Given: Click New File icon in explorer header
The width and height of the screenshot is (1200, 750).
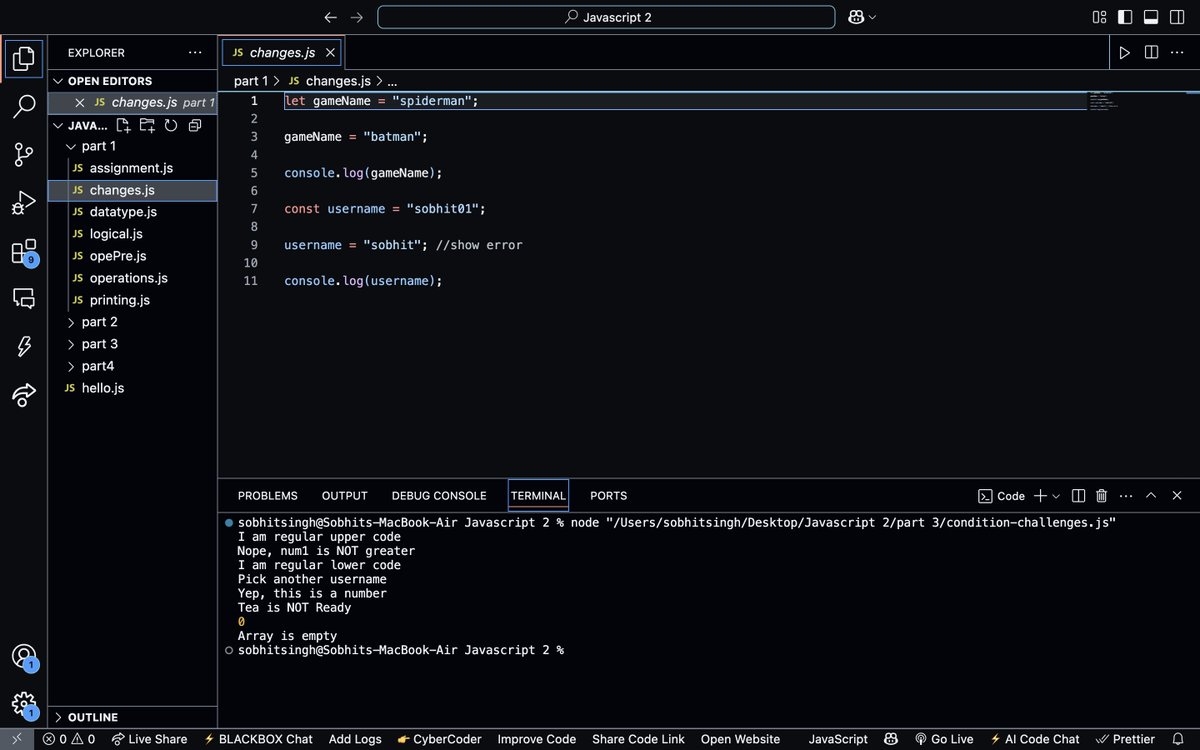Looking at the screenshot, I should 123,126.
